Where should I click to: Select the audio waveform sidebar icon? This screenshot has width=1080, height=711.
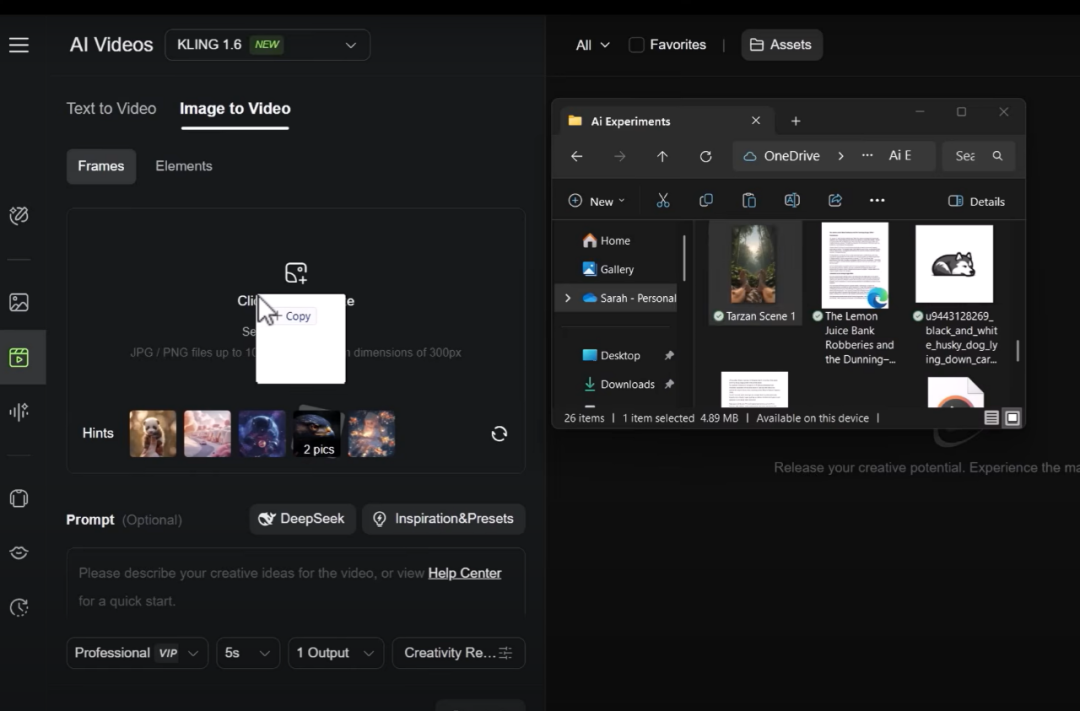coord(19,411)
